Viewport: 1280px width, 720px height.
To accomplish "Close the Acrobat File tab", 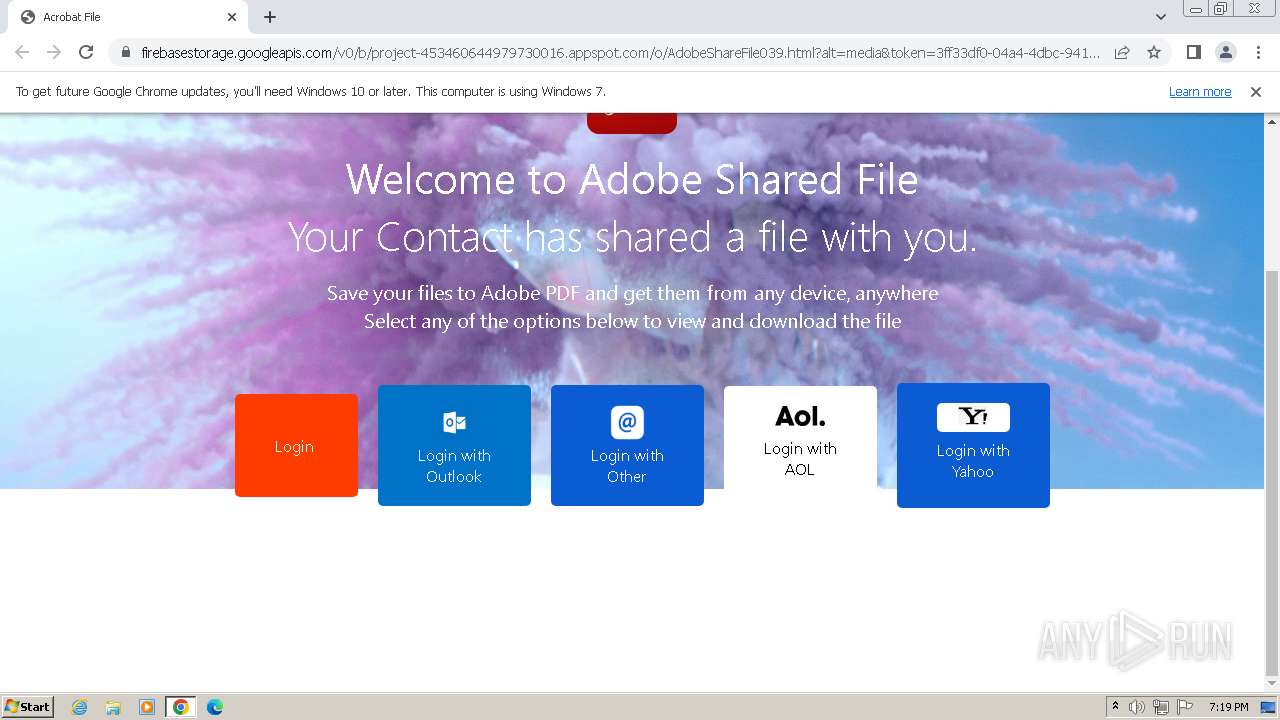I will point(232,17).
